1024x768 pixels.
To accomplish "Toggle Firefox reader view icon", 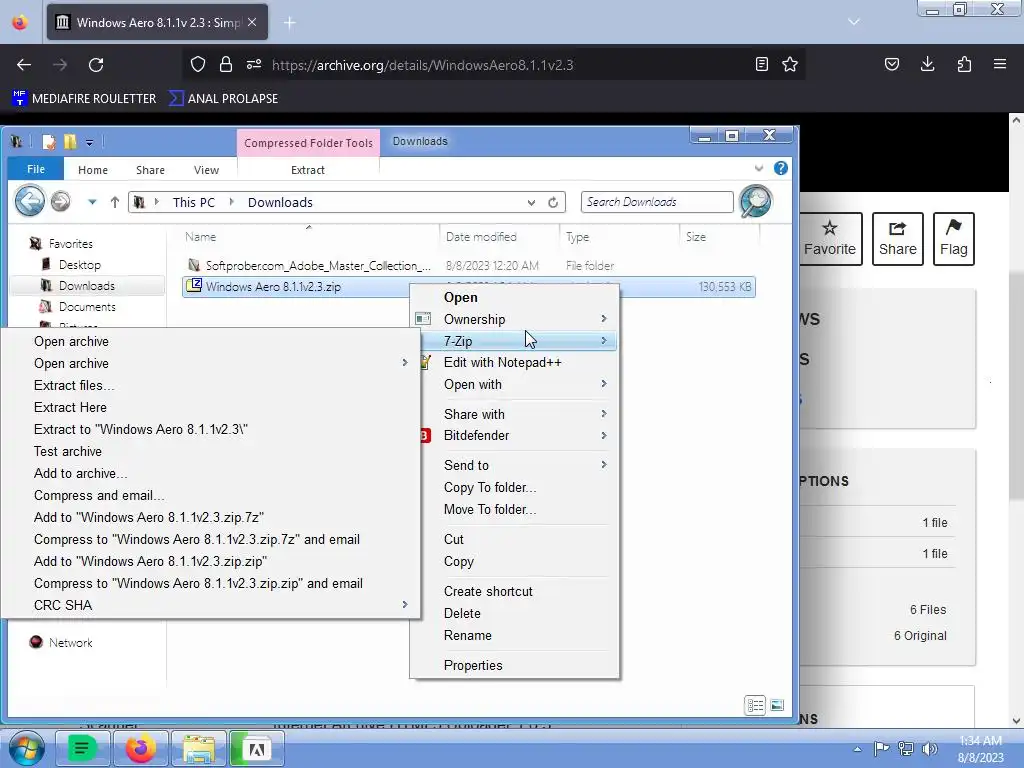I will tap(761, 64).
